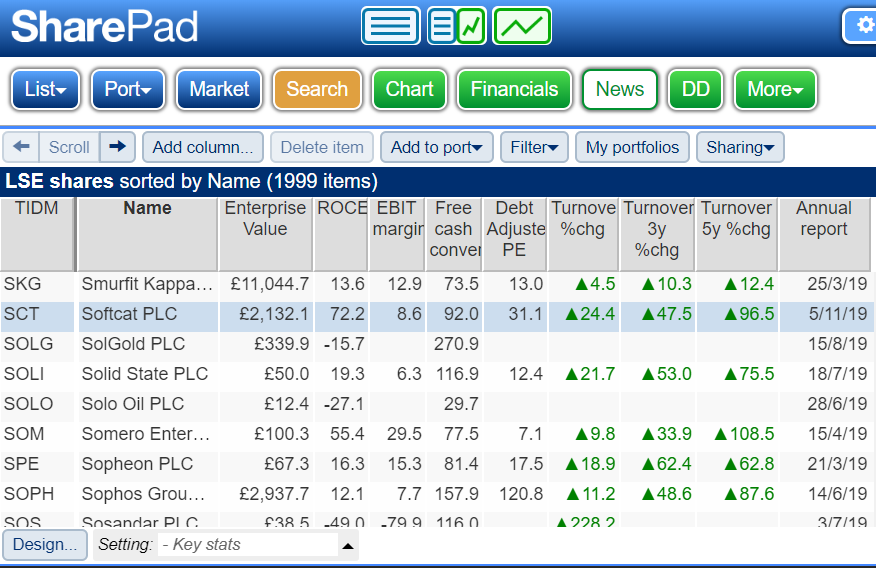The width and height of the screenshot is (876, 568).
Task: Sort by Annual report column header
Action: point(824,234)
